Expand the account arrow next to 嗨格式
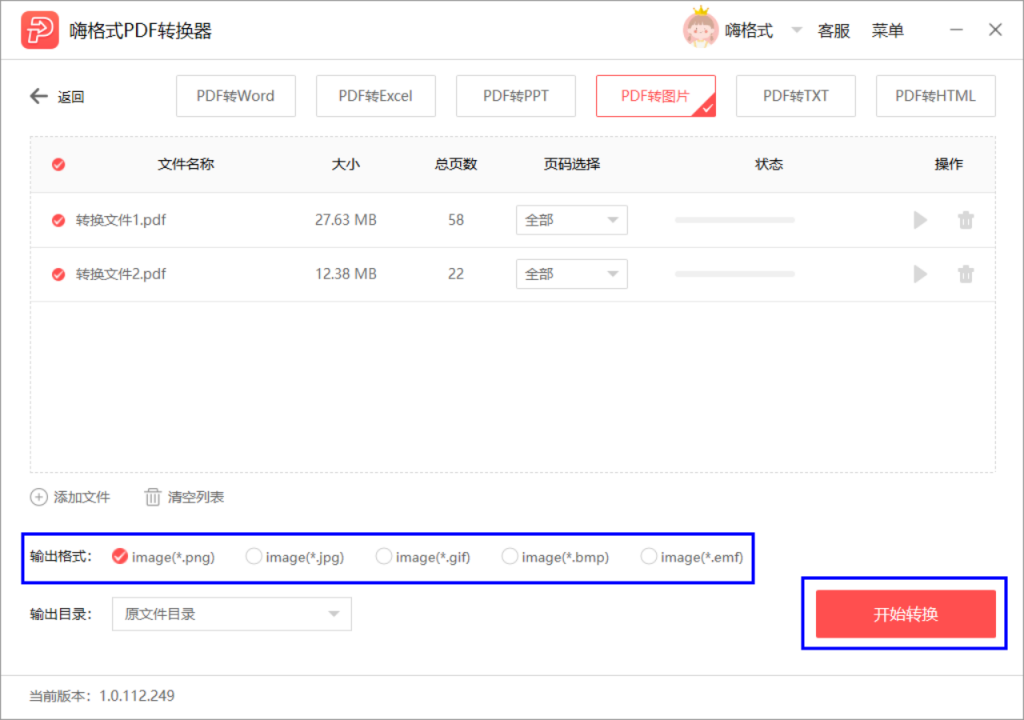 click(796, 30)
